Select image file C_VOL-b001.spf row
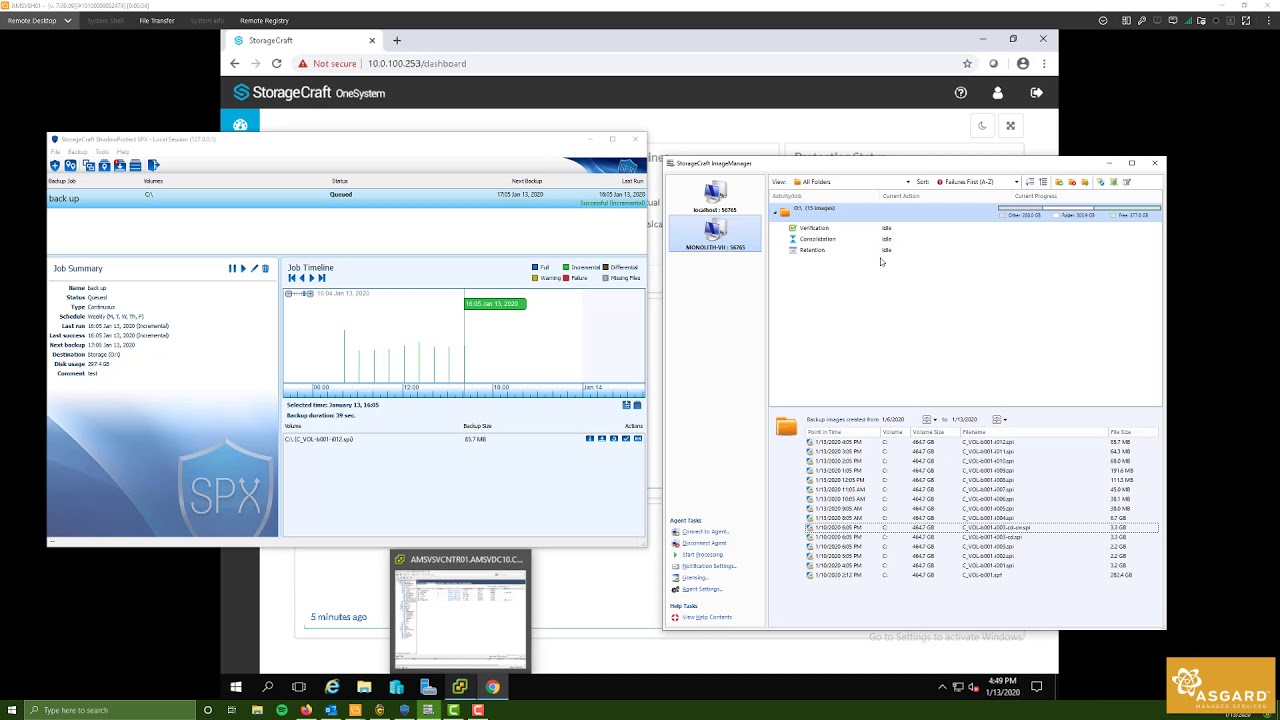 coord(982,575)
